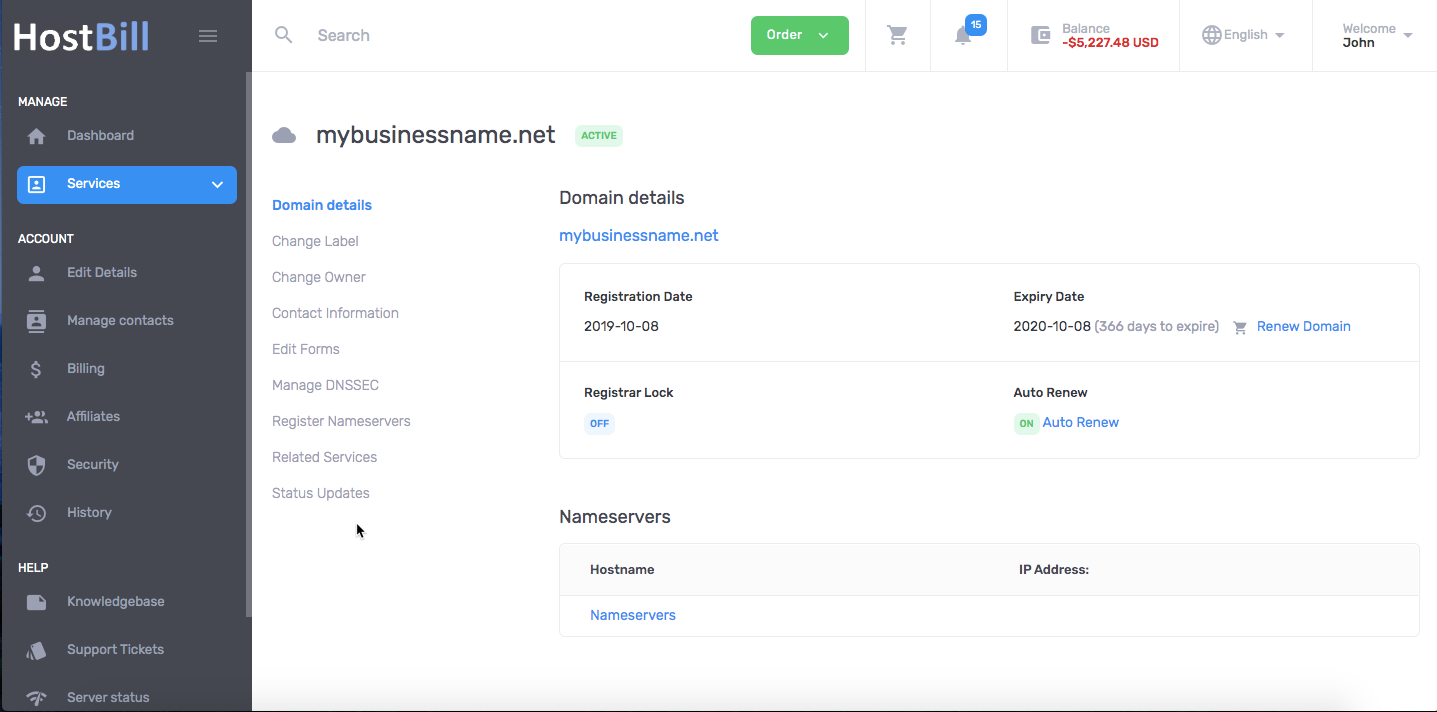
Task: Select Change Label option
Action: 315,241
